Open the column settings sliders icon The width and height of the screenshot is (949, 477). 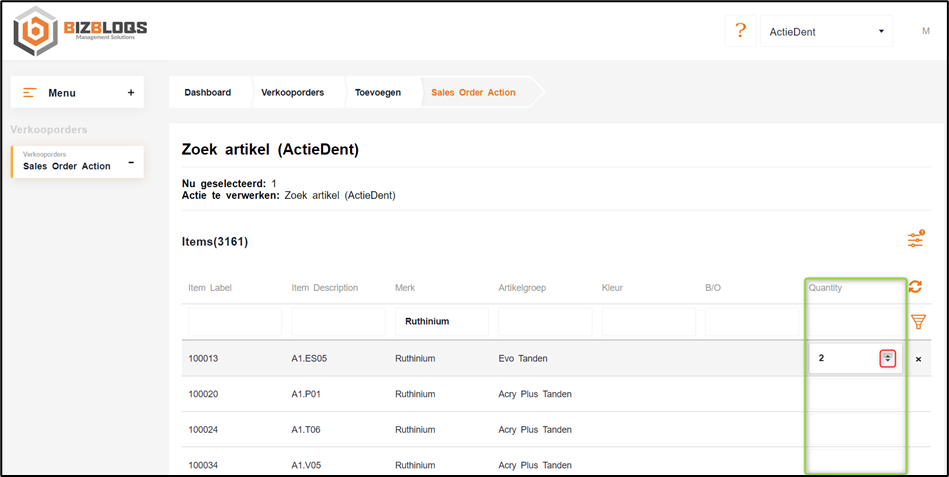click(x=915, y=240)
